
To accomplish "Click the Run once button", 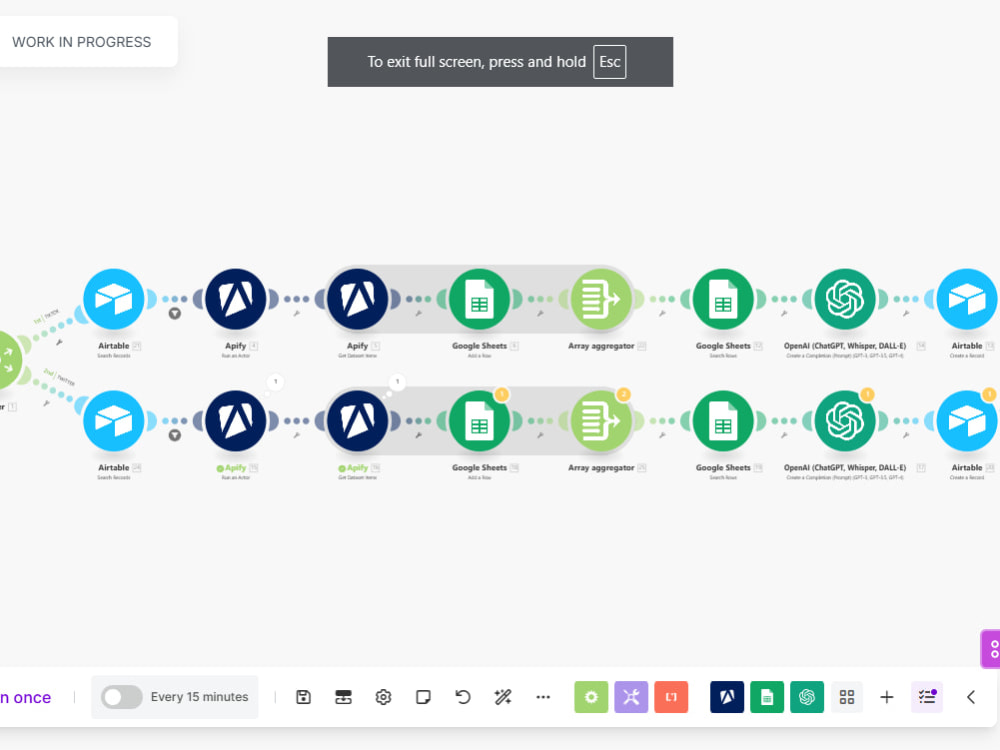I will [26, 697].
